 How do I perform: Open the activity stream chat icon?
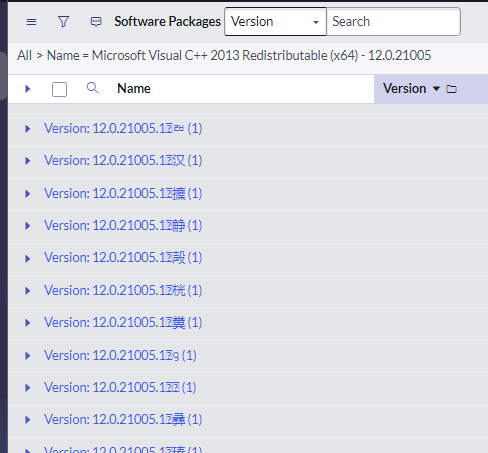(x=96, y=22)
